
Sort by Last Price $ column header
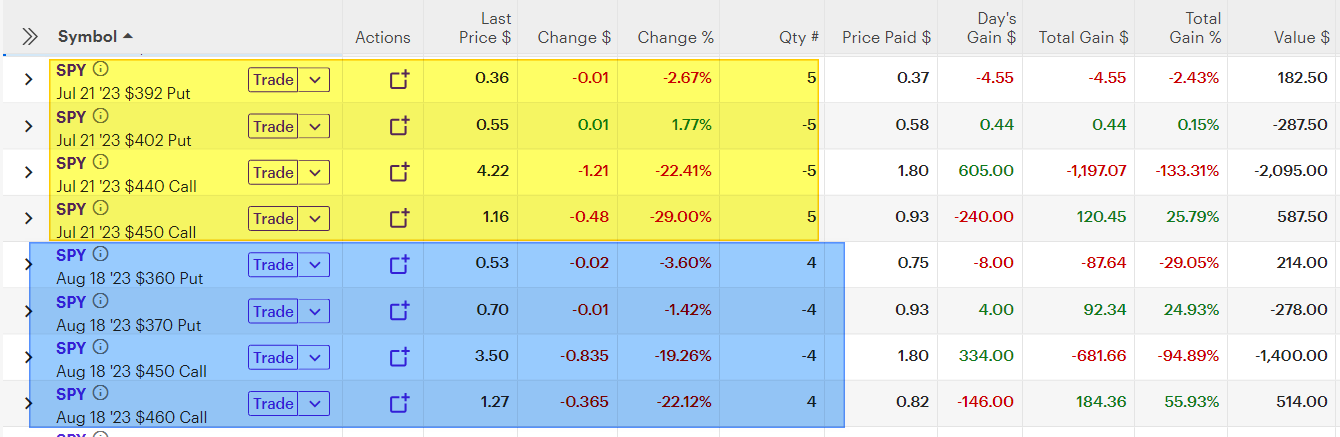click(484, 28)
